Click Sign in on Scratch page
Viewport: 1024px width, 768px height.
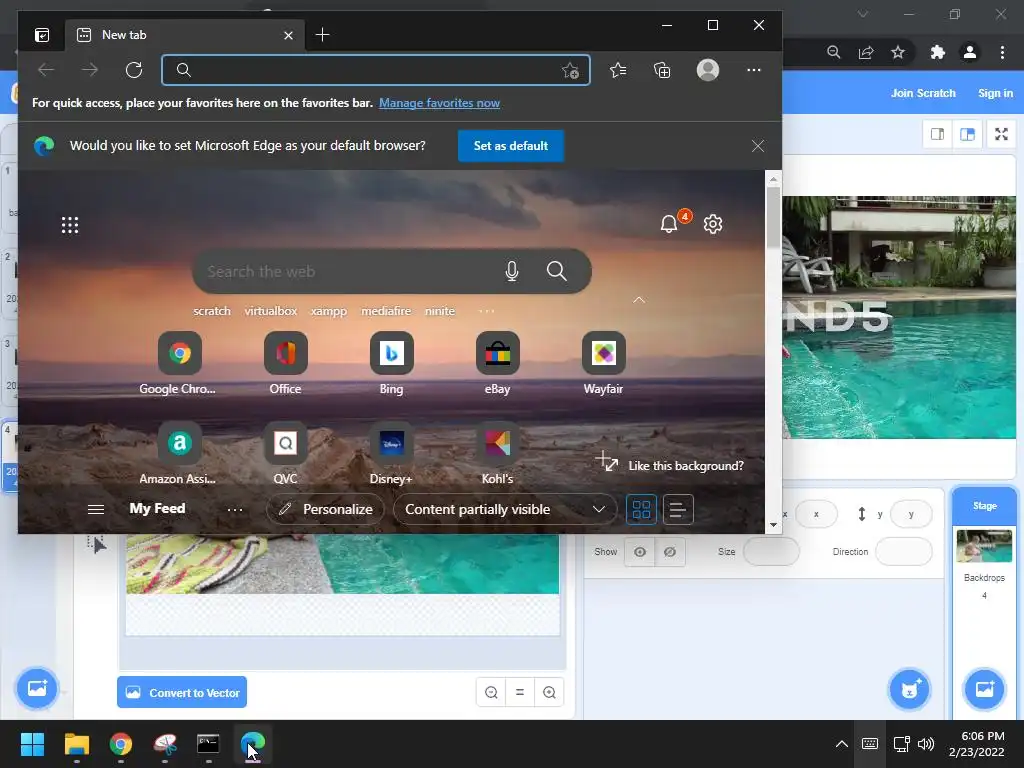[x=995, y=93]
